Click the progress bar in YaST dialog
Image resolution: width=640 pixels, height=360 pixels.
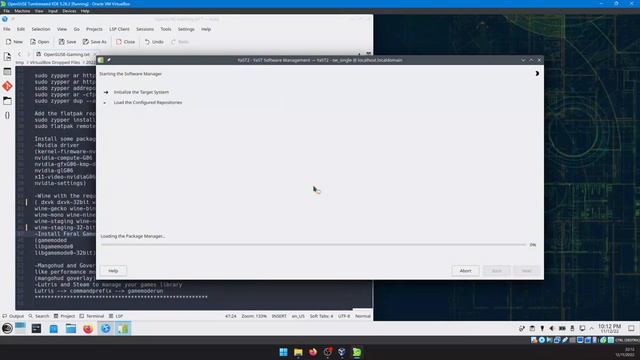coord(313,245)
